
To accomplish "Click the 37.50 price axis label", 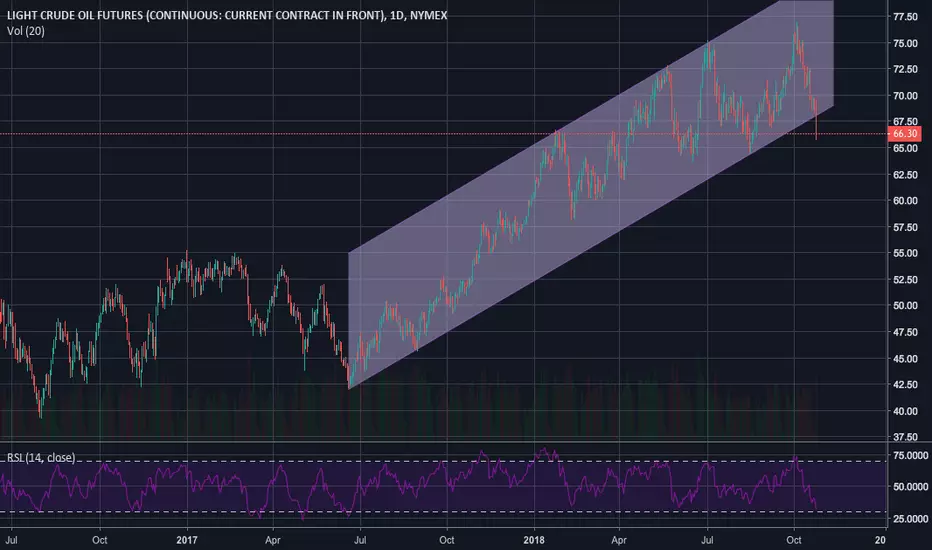I will point(905,436).
